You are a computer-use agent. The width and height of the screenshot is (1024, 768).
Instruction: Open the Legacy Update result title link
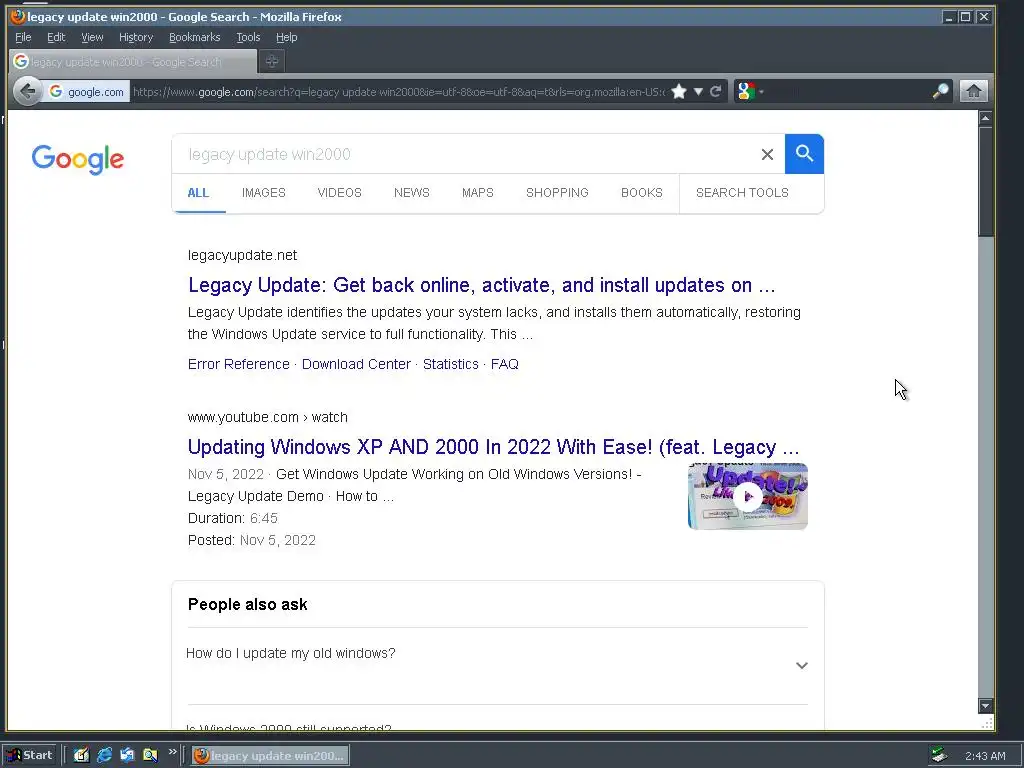point(481,285)
